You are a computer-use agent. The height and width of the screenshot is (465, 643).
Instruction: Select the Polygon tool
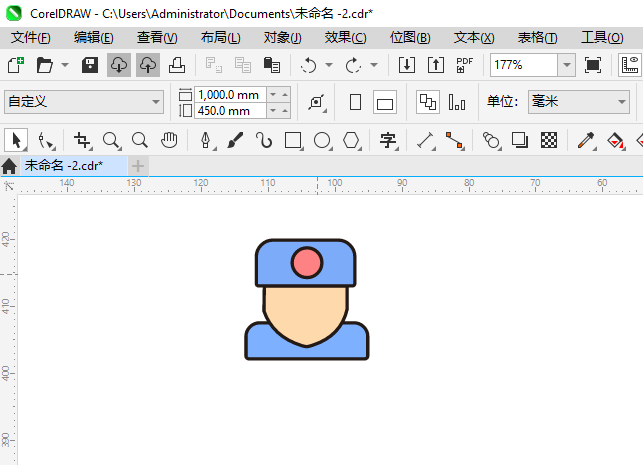(x=351, y=140)
